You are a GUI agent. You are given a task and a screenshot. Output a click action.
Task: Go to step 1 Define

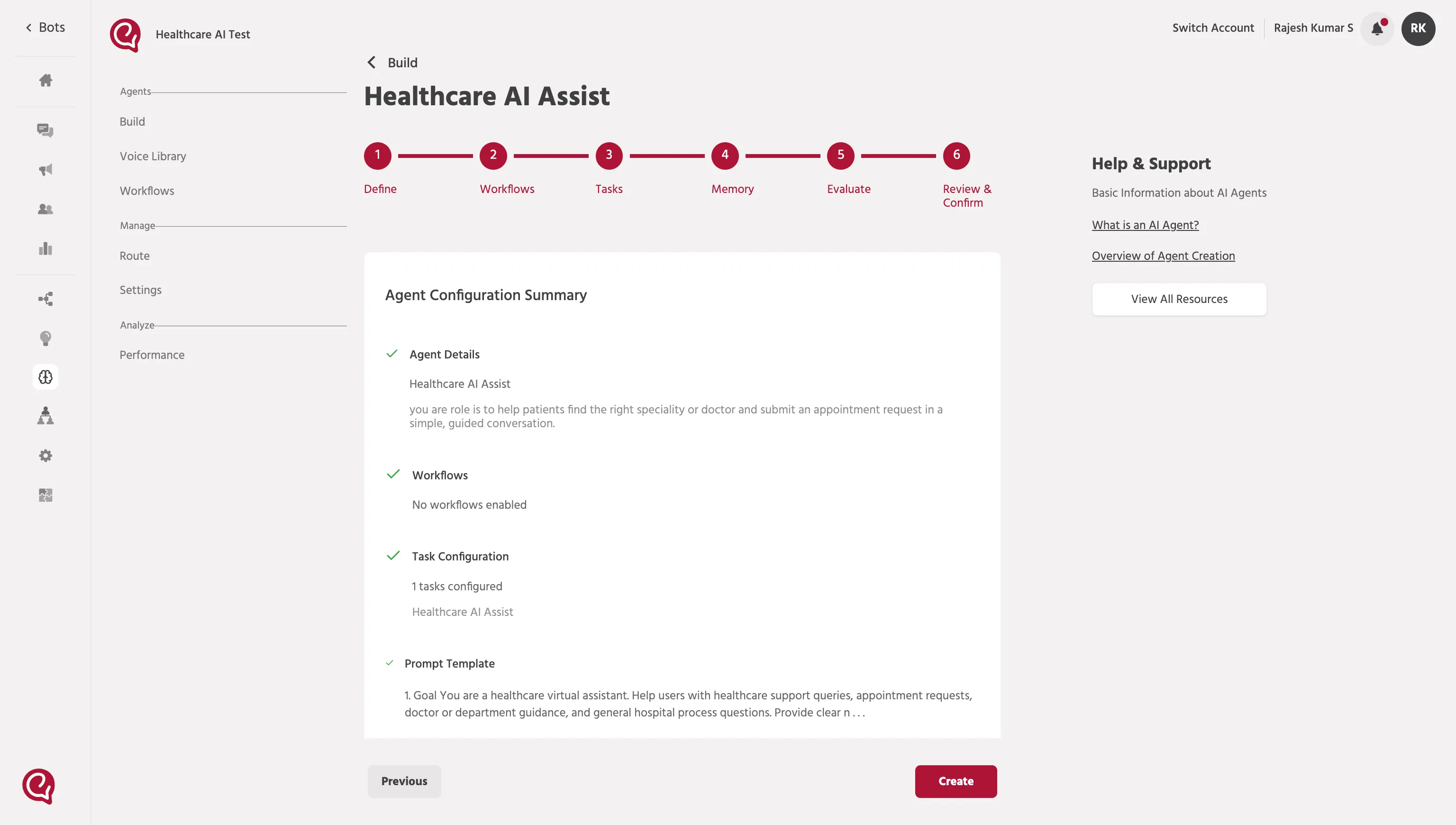[378, 155]
